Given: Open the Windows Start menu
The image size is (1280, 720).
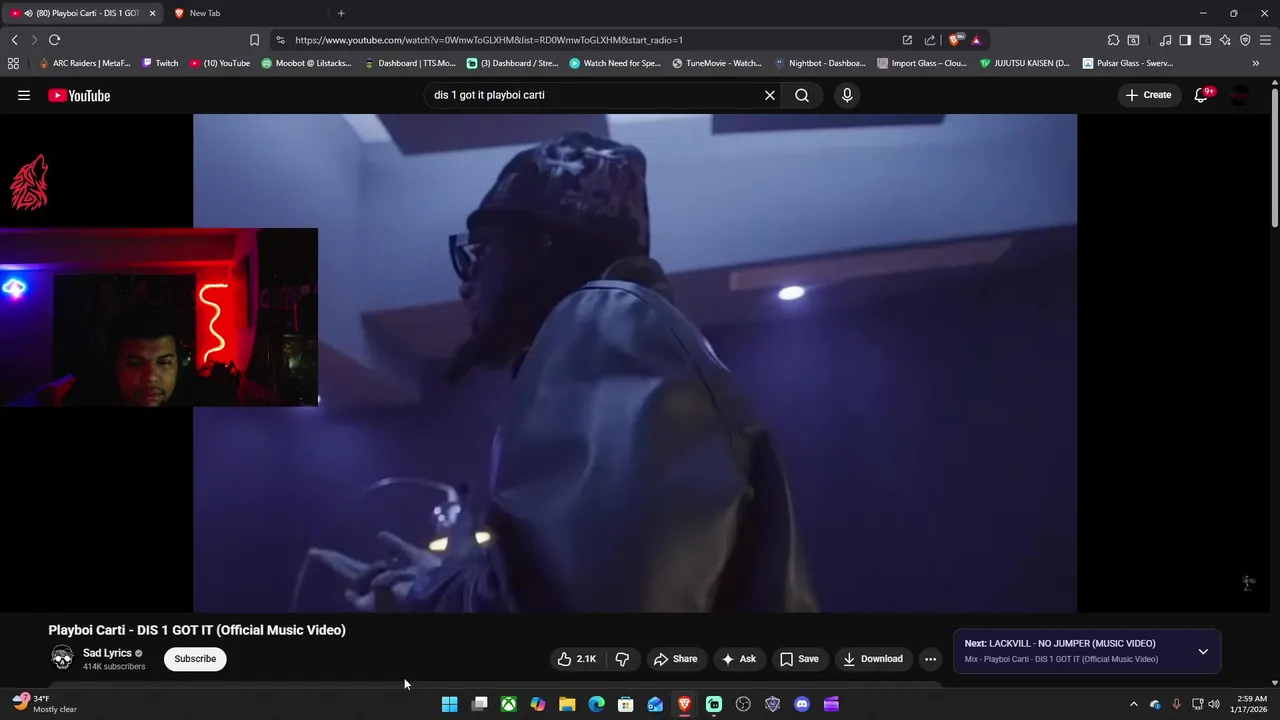Looking at the screenshot, I should click(x=450, y=704).
